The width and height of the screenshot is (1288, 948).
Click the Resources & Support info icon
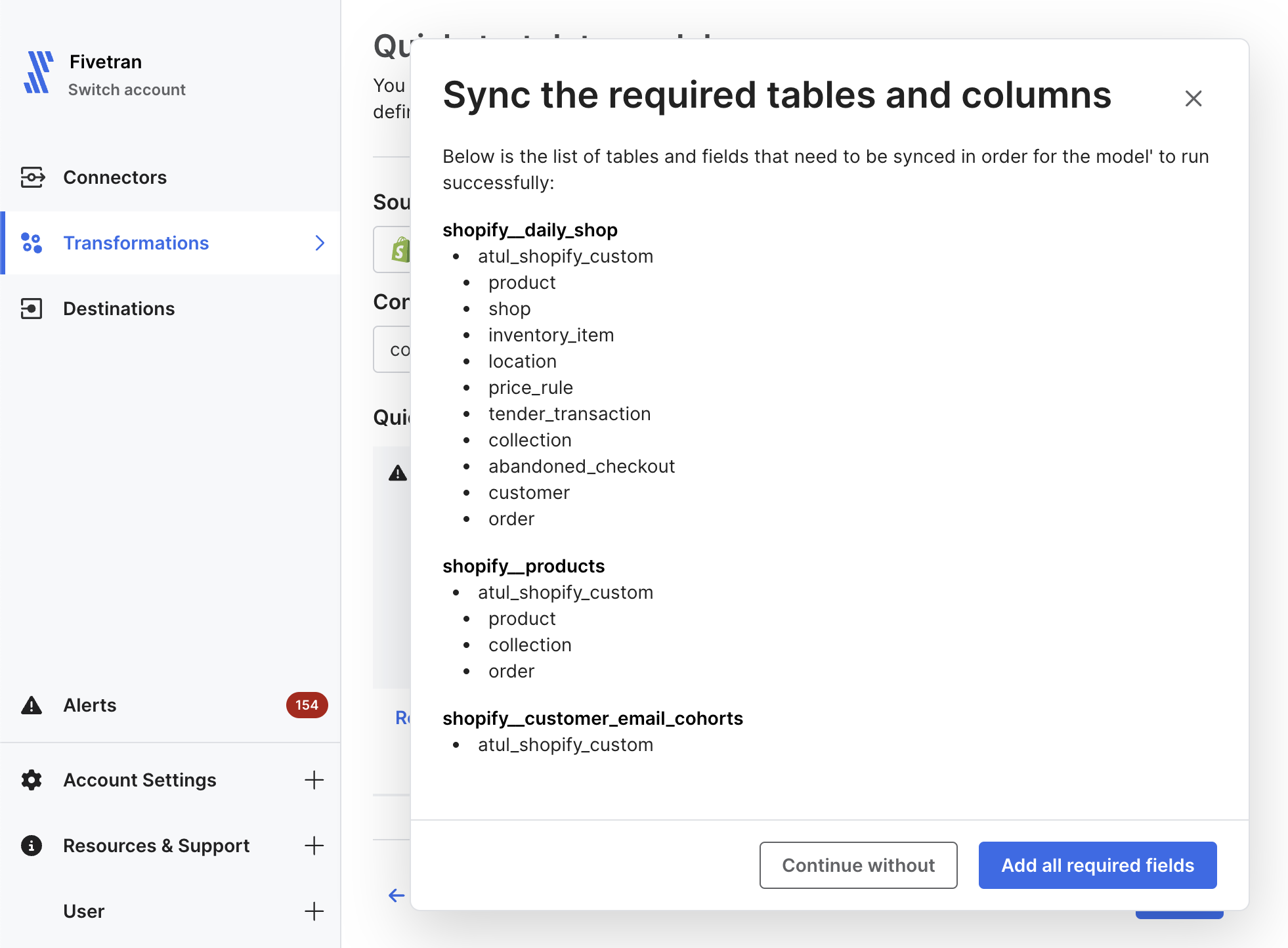pyautogui.click(x=31, y=845)
